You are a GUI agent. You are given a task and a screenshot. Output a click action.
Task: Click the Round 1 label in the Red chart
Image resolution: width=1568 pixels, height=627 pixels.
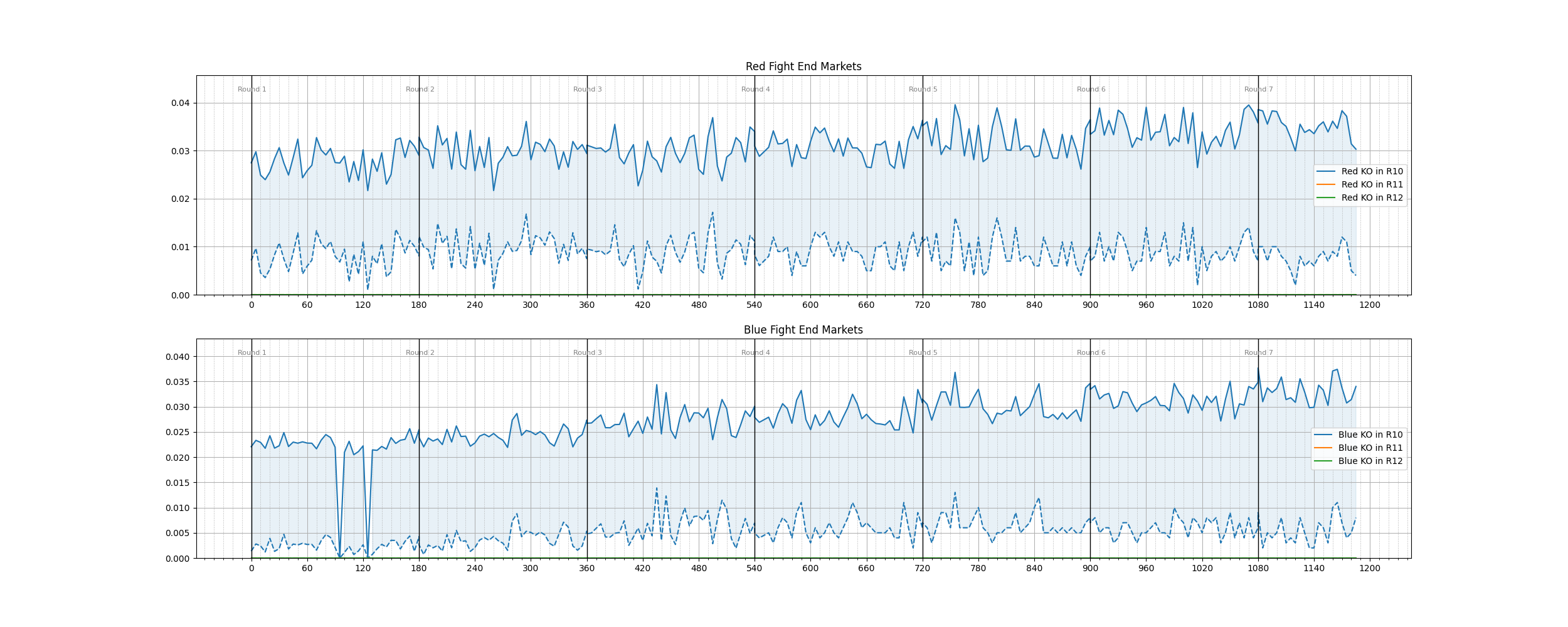252,90
